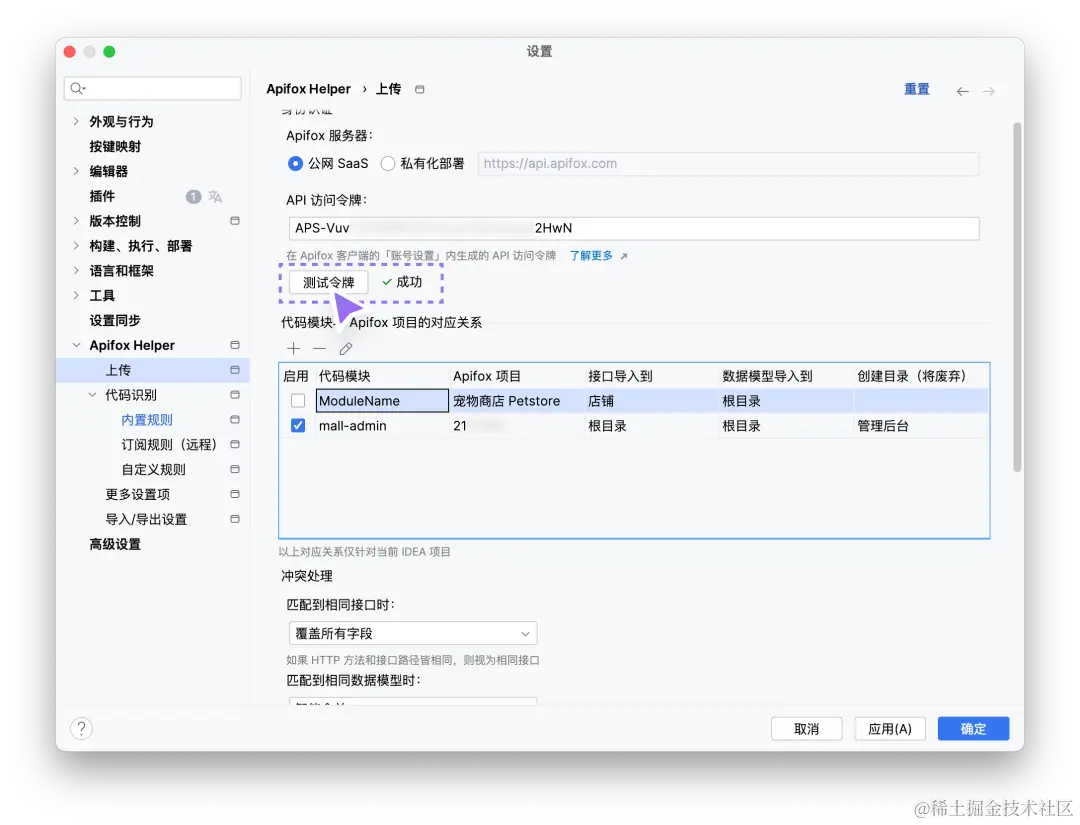
Task: Click the project icon on Apifox Helper row
Action: pyautogui.click(x=235, y=345)
